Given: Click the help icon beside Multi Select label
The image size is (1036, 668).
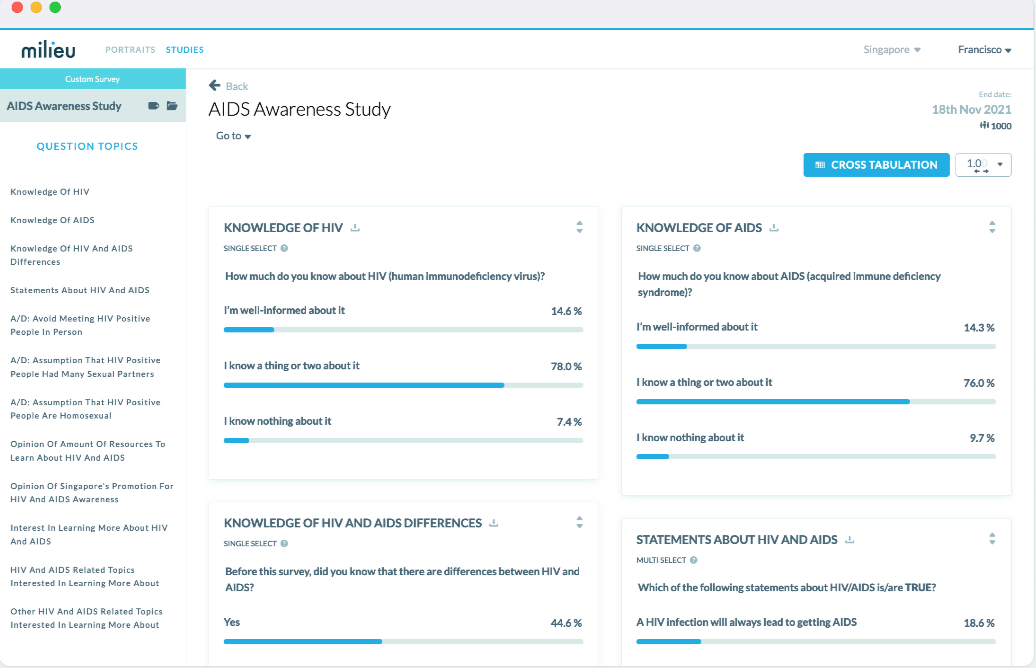Looking at the screenshot, I should tap(694, 560).
